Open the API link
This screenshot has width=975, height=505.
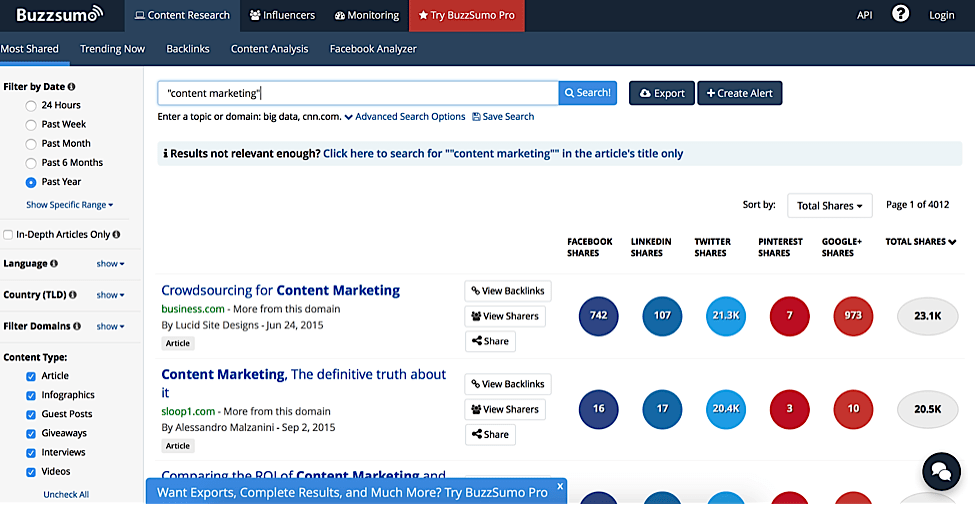(x=864, y=16)
